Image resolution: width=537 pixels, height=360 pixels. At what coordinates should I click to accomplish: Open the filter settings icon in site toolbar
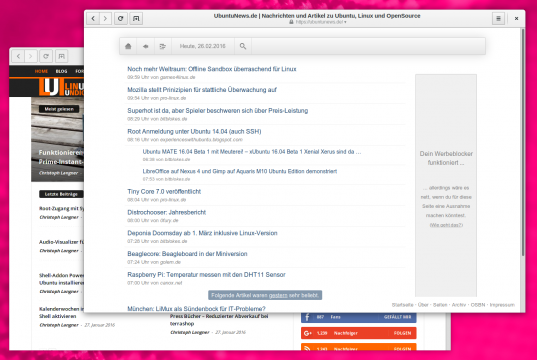point(163,46)
